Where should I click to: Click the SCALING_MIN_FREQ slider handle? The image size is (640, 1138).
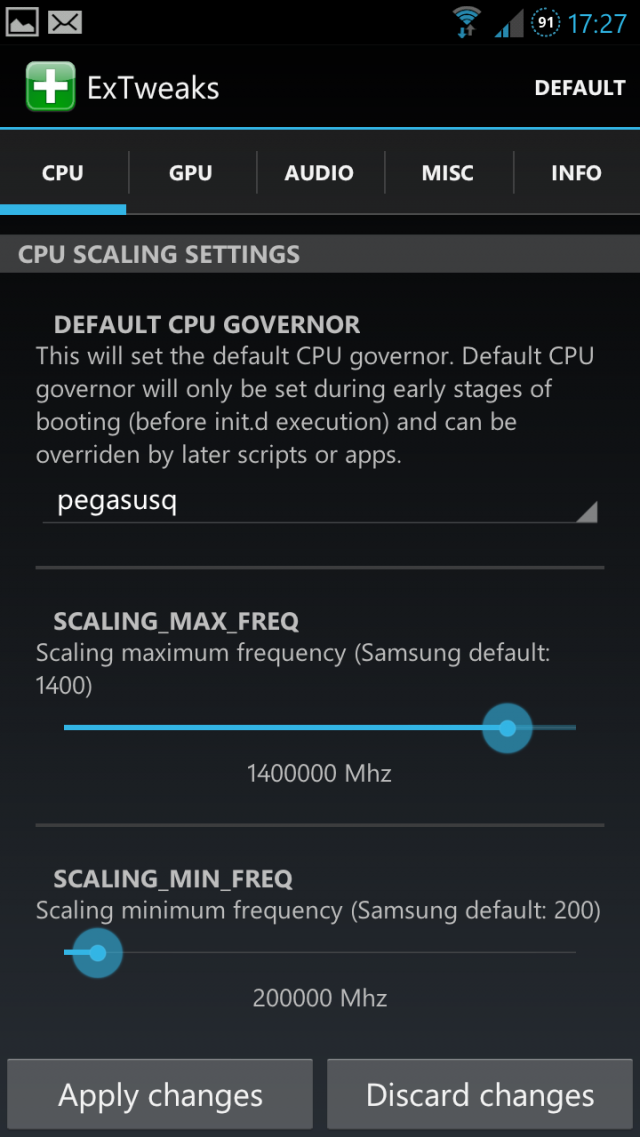(x=97, y=953)
